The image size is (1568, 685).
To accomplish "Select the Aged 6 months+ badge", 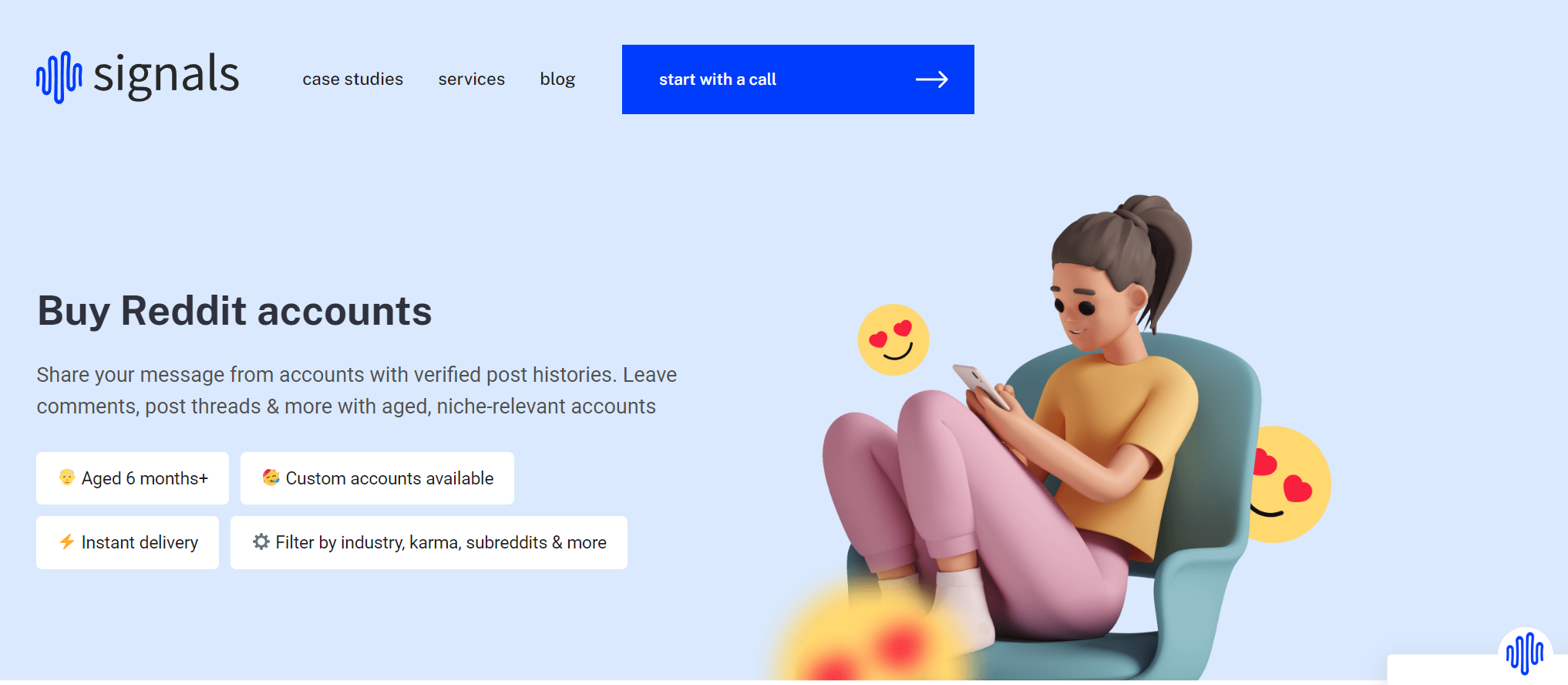I will (133, 478).
